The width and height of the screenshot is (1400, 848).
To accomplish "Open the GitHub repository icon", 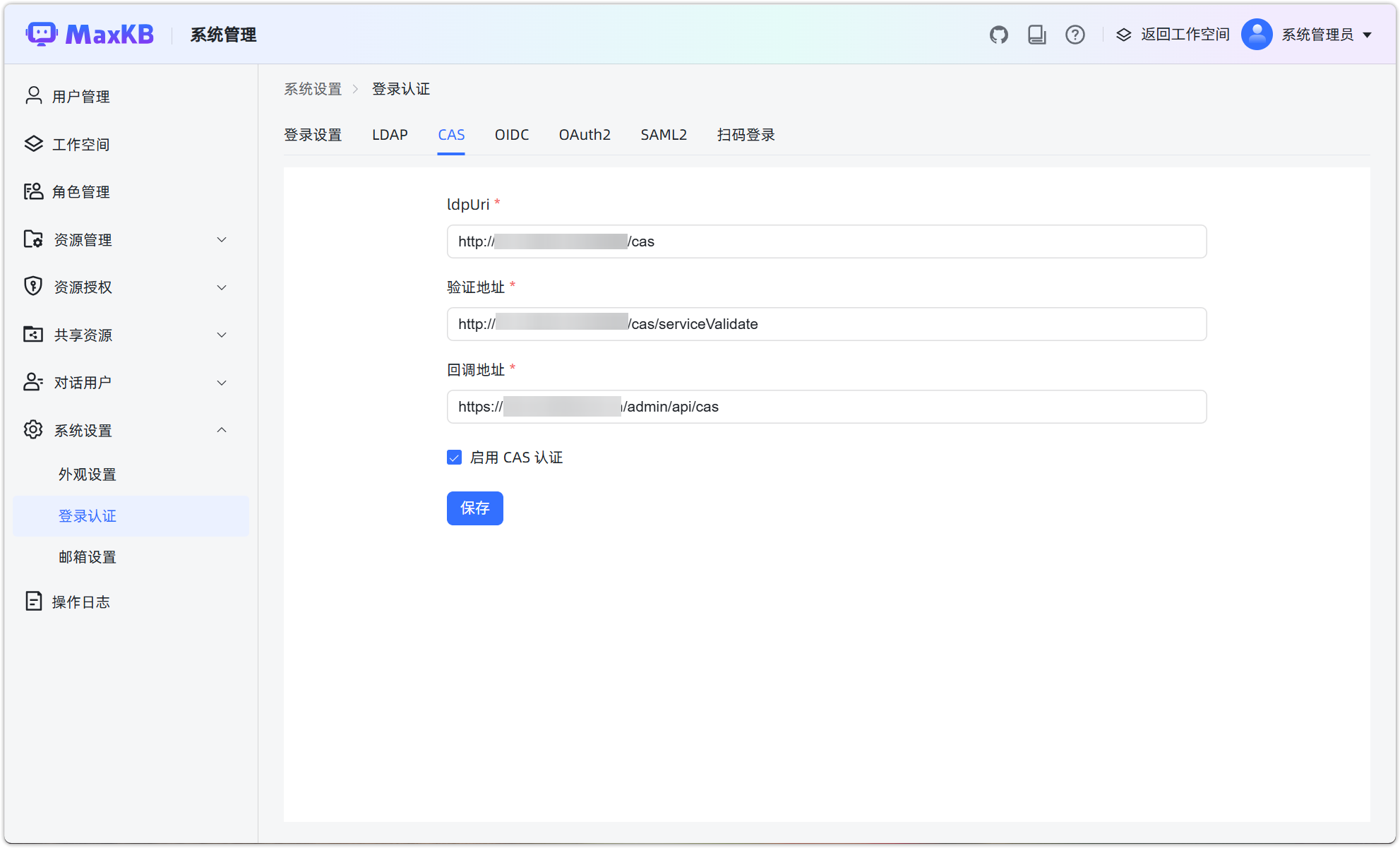I will pyautogui.click(x=998, y=35).
